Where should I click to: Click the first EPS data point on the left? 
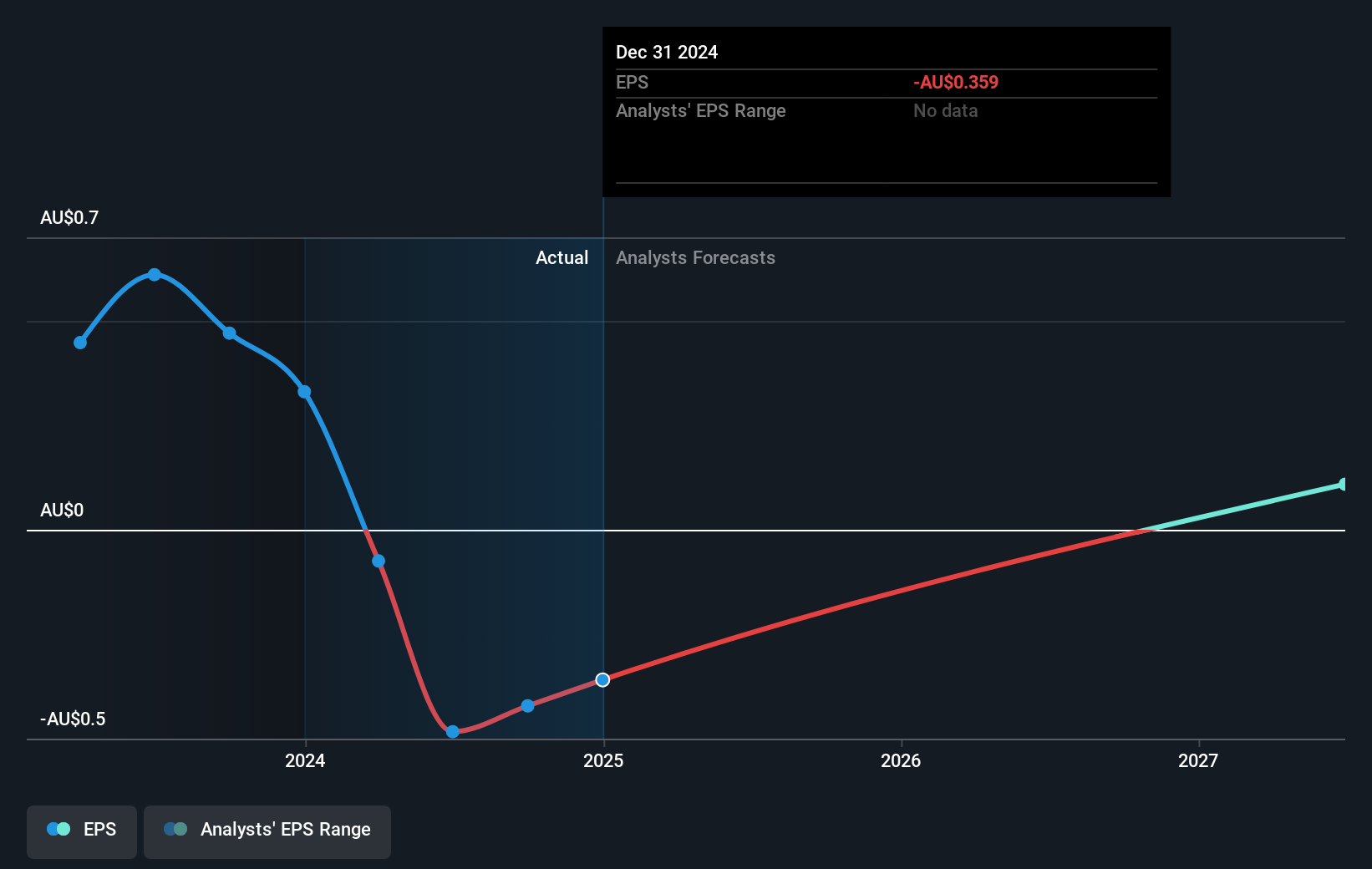pos(80,343)
